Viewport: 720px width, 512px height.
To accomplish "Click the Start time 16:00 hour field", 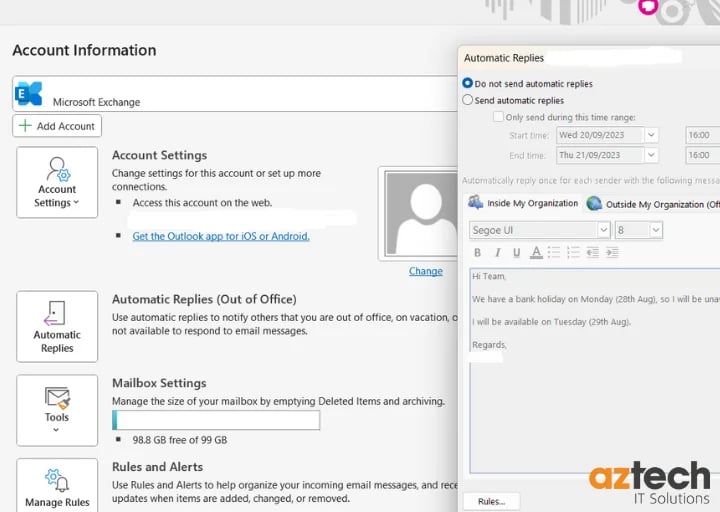I will click(703, 135).
